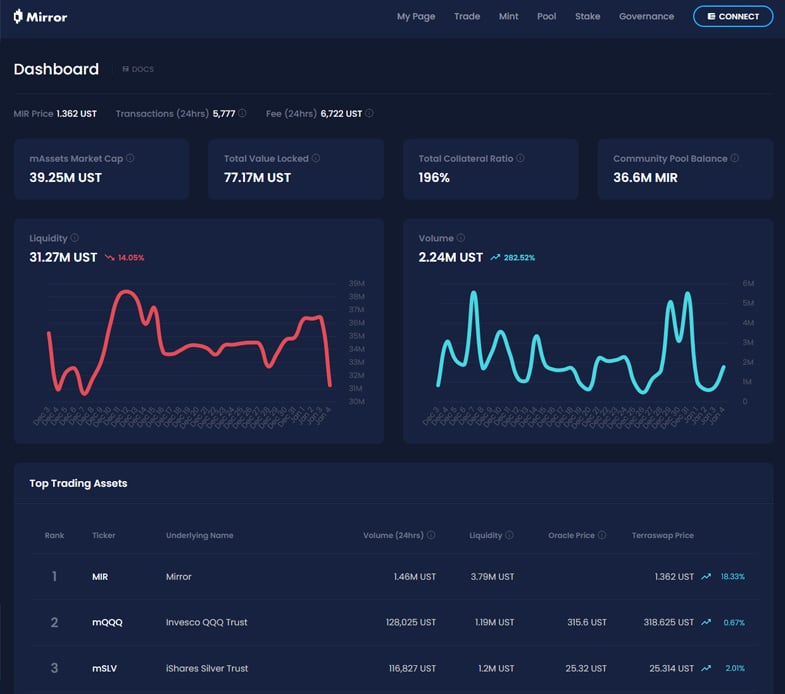Click the 14.05% liquidity change
Viewport: 785px width, 694px height.
[x=131, y=257]
